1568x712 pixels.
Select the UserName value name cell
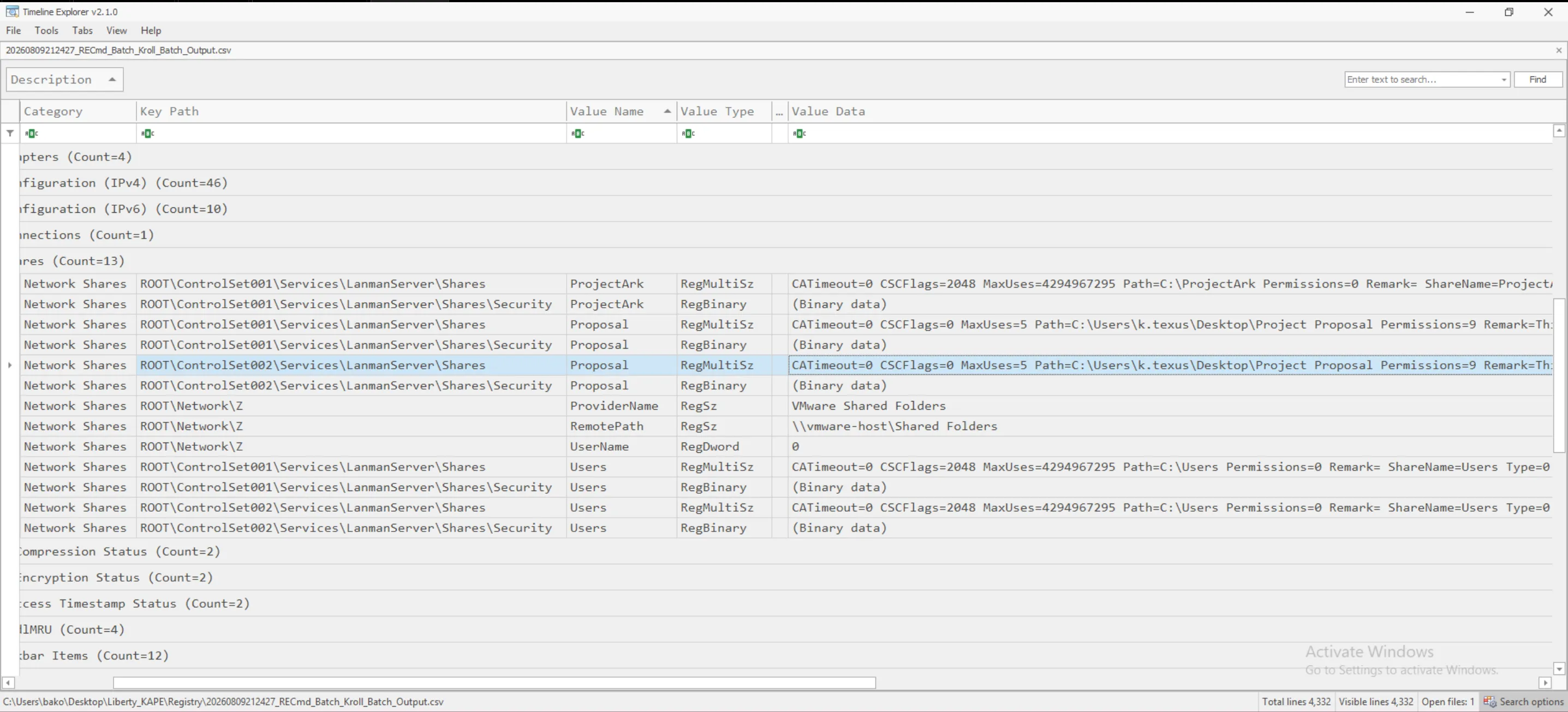coord(622,446)
